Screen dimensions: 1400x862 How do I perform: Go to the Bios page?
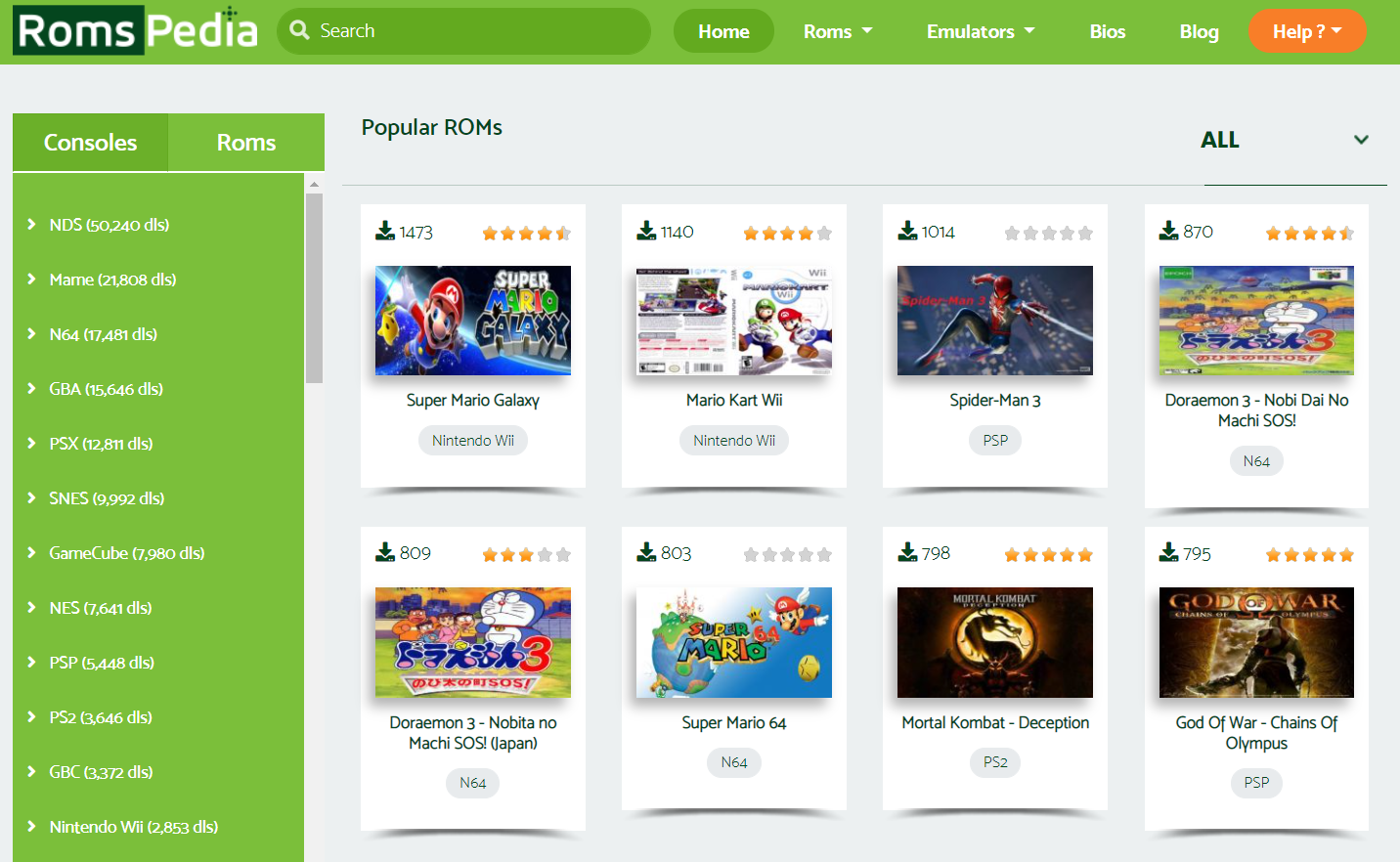[x=1107, y=31]
